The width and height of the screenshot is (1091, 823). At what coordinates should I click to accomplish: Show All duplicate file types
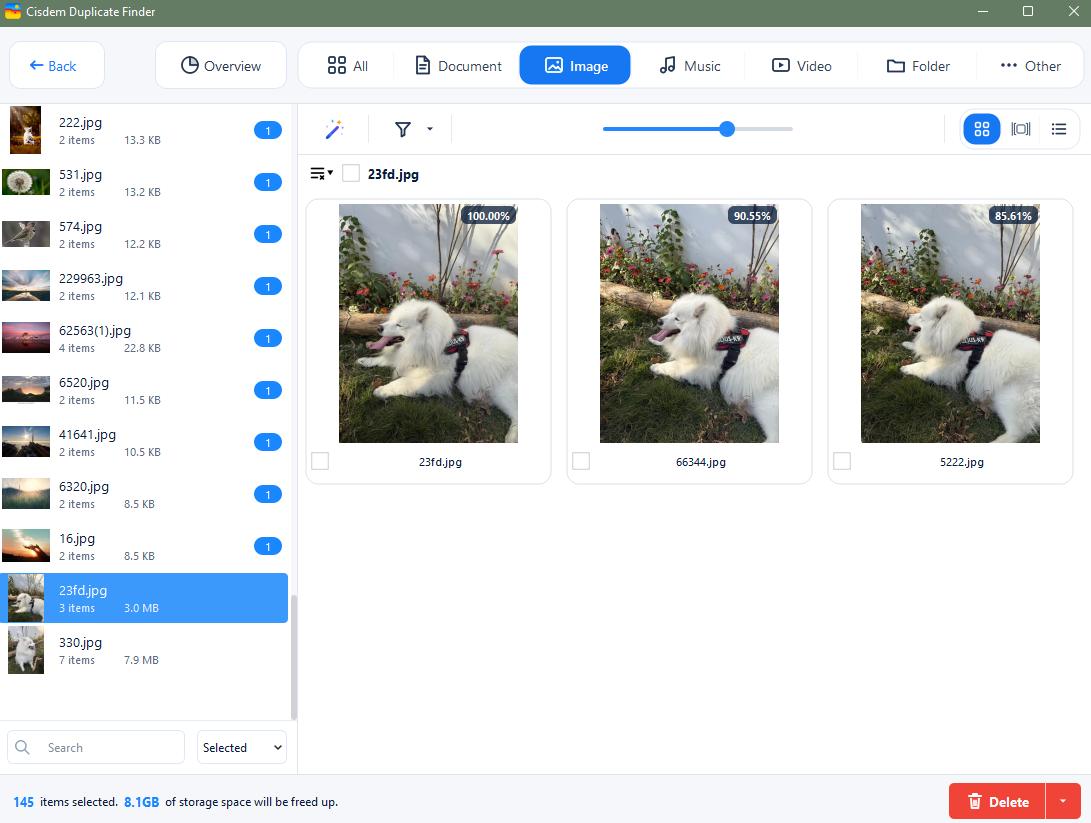[347, 65]
